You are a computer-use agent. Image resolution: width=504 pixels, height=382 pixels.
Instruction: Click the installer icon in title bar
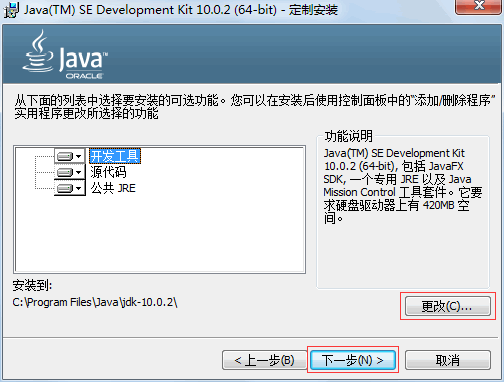[11, 9]
